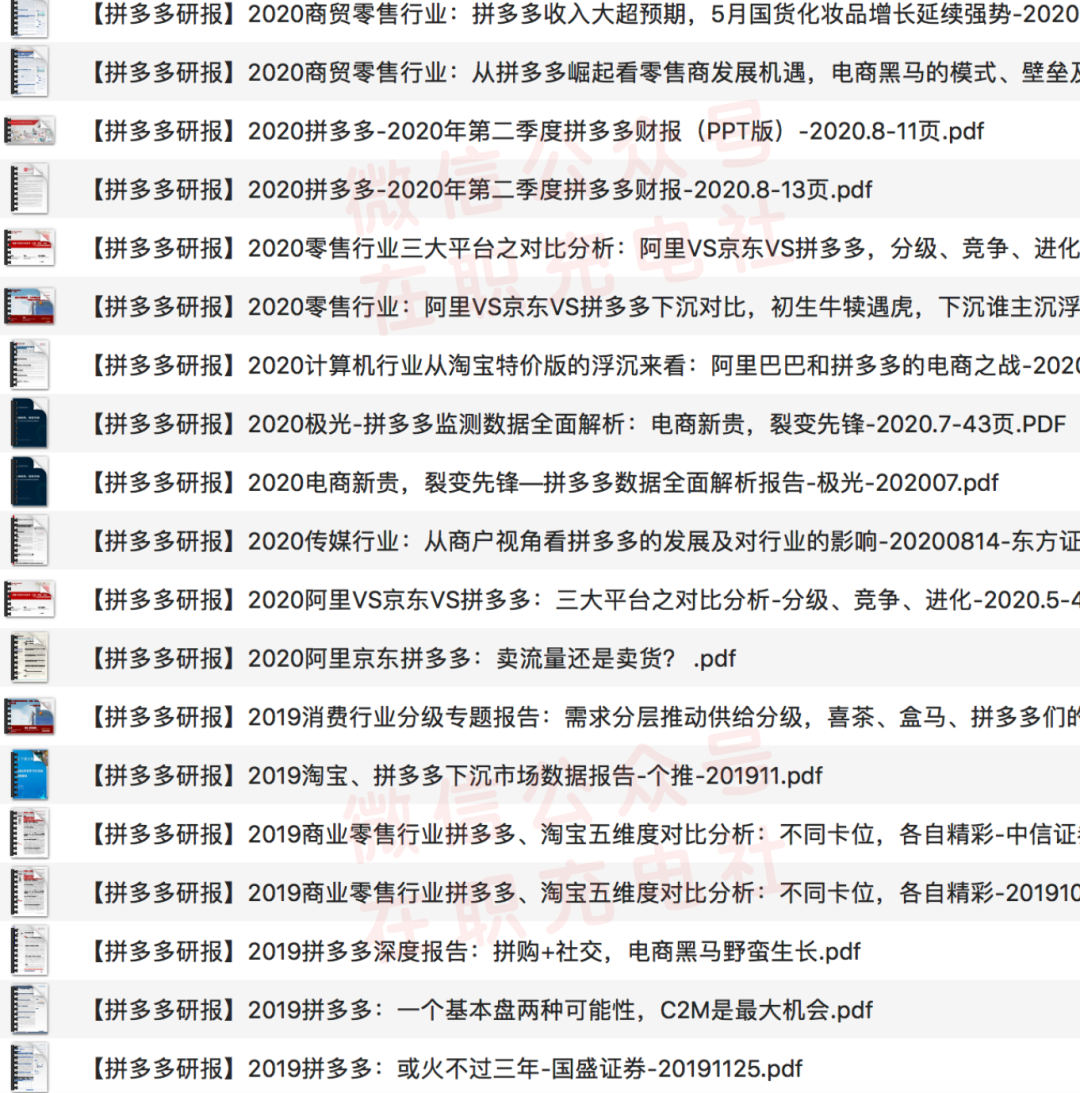
Task: Click the icon of '第二季度拼多多财报-2020.8-13页.pdf'
Action: click(x=29, y=189)
